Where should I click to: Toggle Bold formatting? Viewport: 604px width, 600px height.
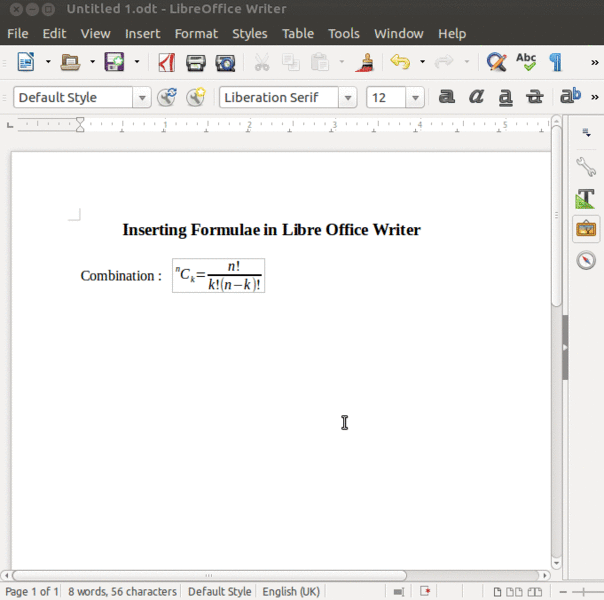(447, 96)
